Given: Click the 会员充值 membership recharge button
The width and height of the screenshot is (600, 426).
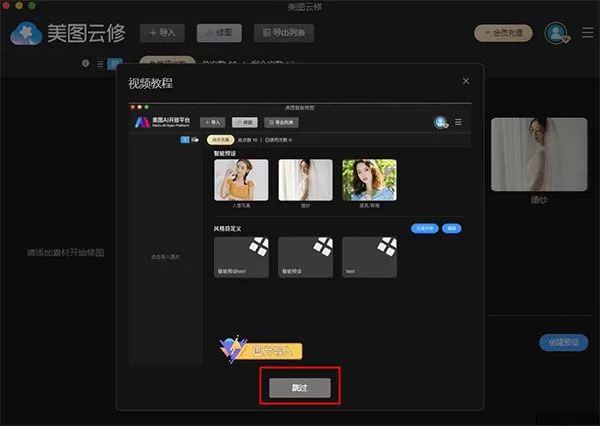Looking at the screenshot, I should pos(503,33).
